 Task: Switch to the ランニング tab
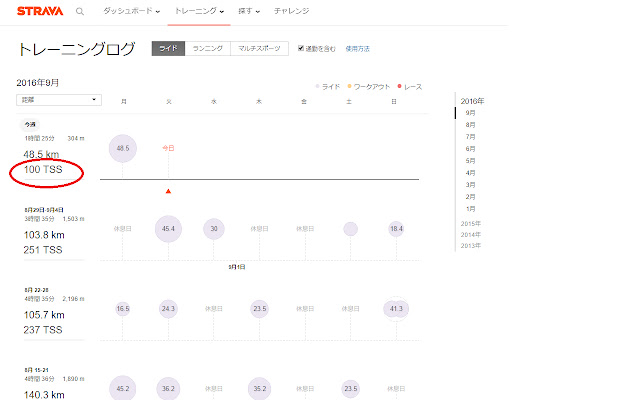pos(208,49)
